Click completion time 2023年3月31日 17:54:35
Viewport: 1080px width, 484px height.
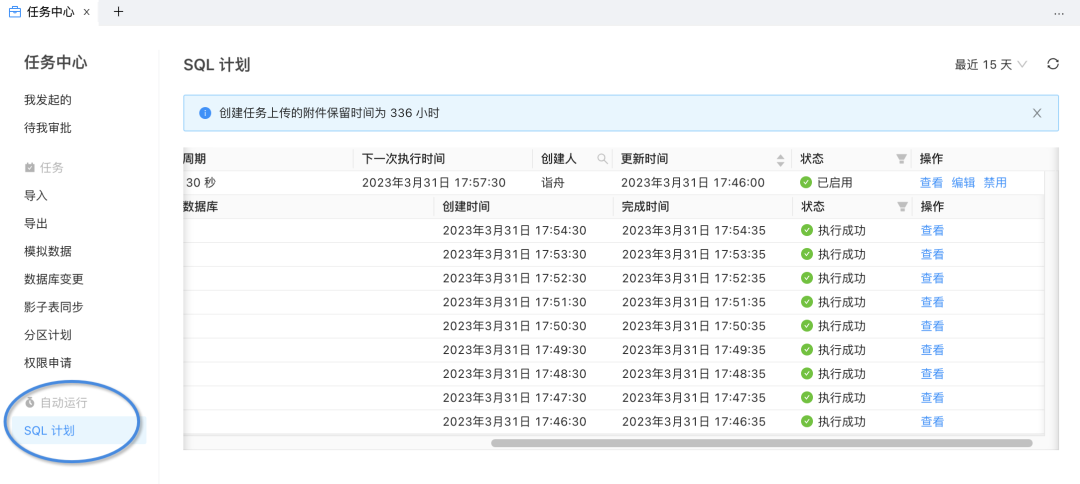pyautogui.click(x=694, y=231)
